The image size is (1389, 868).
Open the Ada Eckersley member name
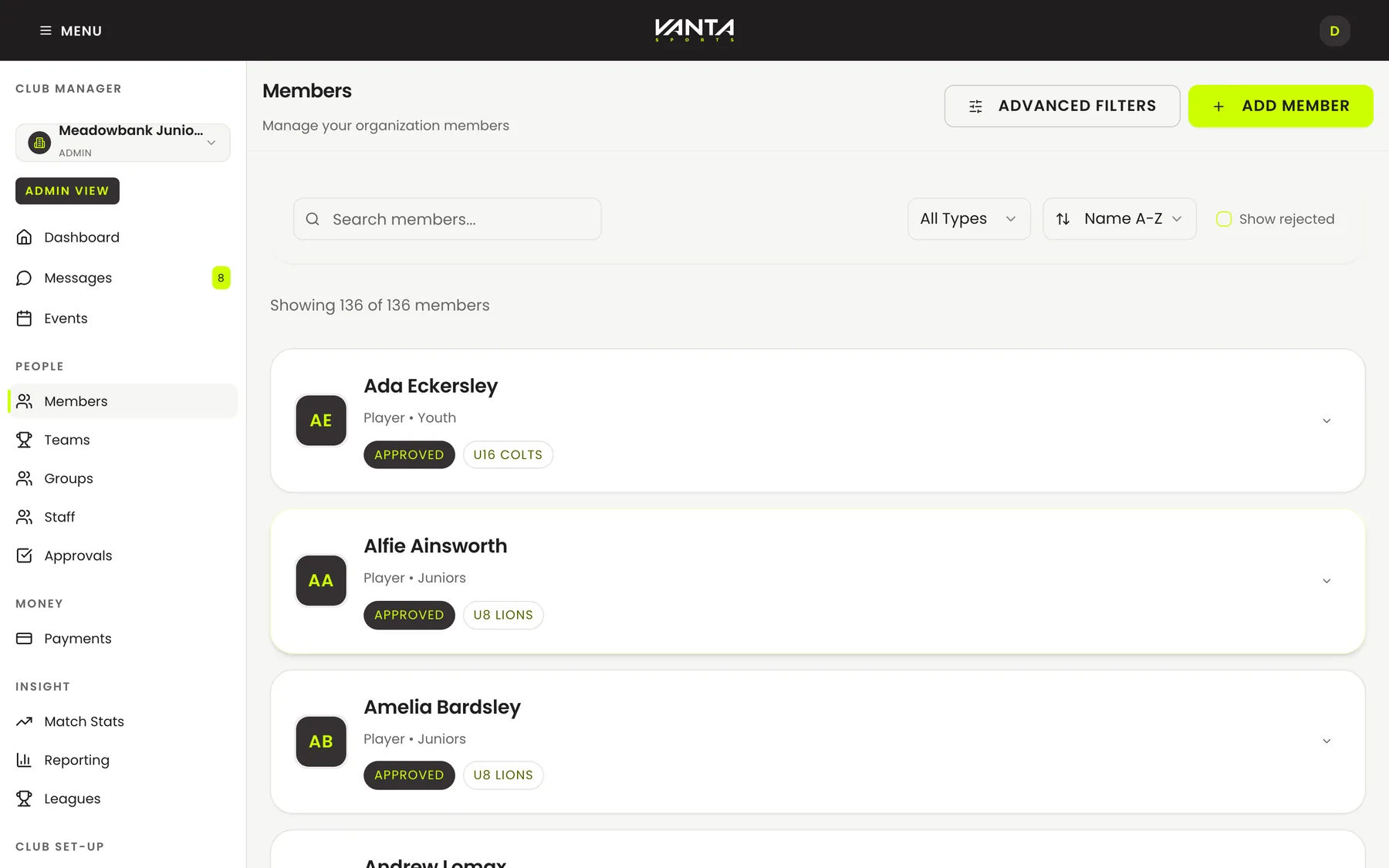coord(431,386)
